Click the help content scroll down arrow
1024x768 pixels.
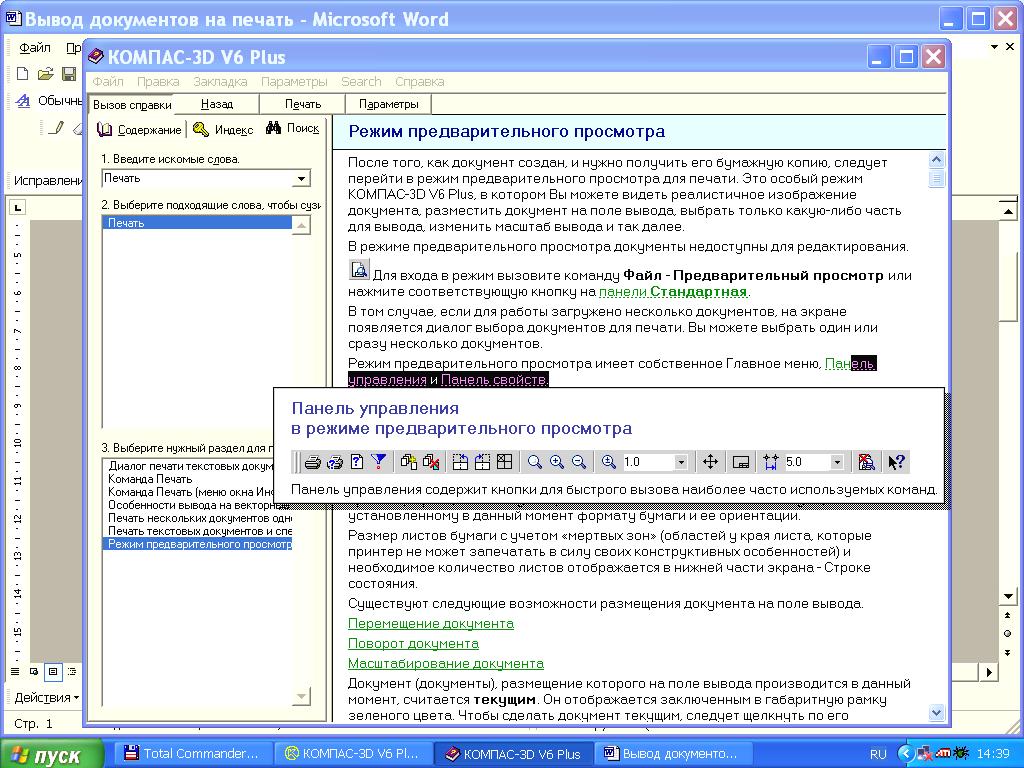click(x=936, y=713)
